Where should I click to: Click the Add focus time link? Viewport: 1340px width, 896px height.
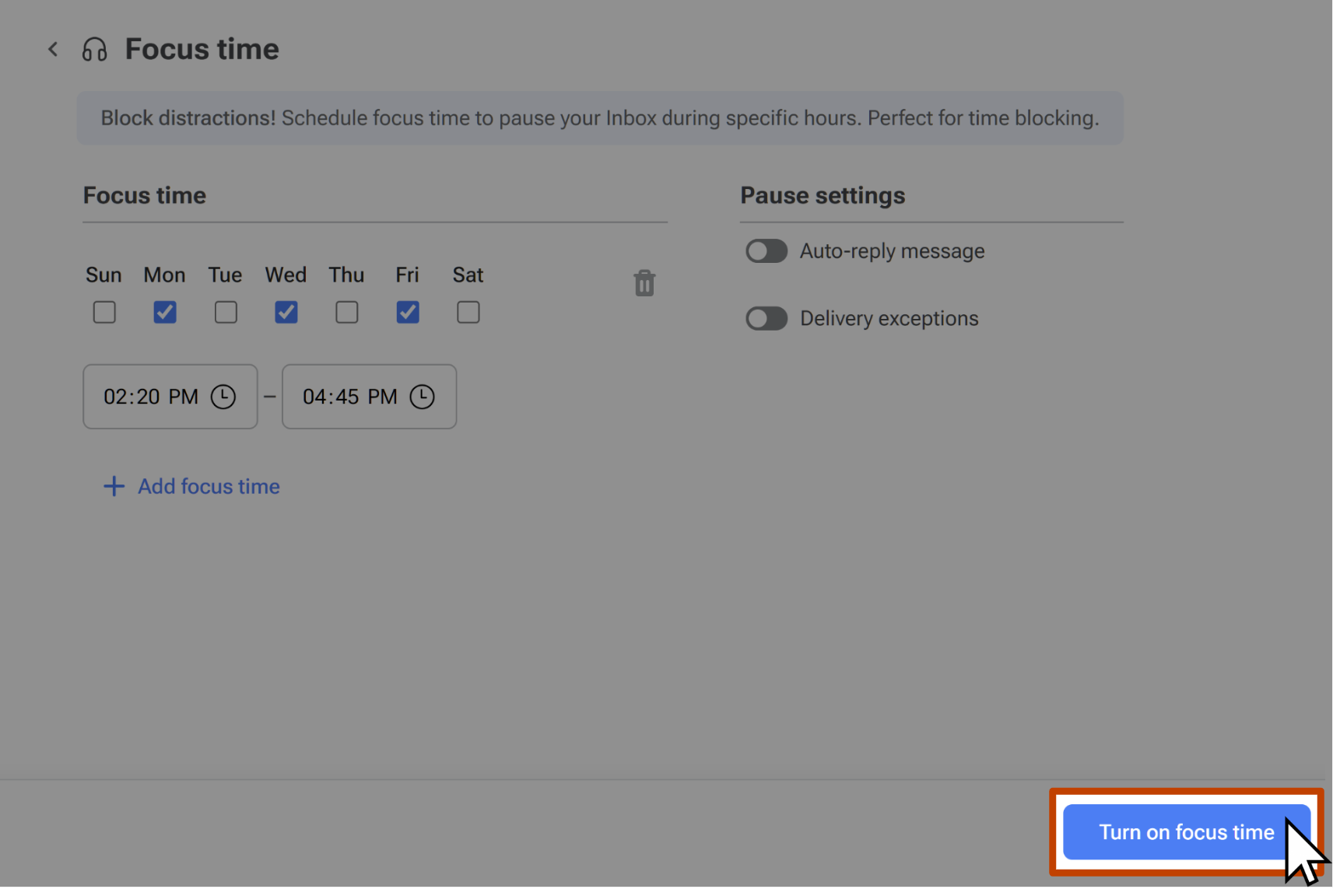pyautogui.click(x=208, y=486)
